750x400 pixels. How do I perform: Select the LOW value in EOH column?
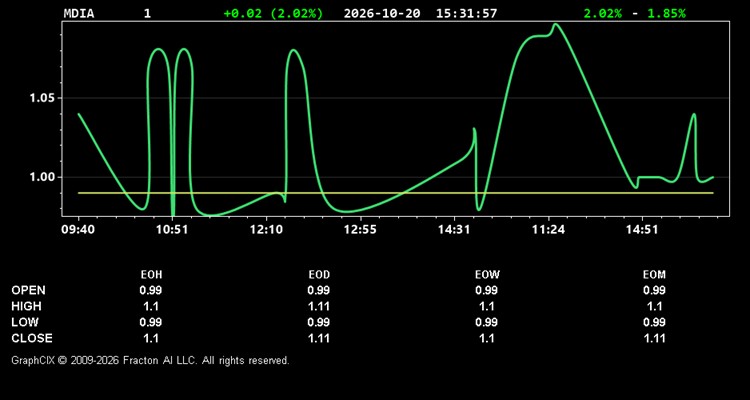pos(151,322)
